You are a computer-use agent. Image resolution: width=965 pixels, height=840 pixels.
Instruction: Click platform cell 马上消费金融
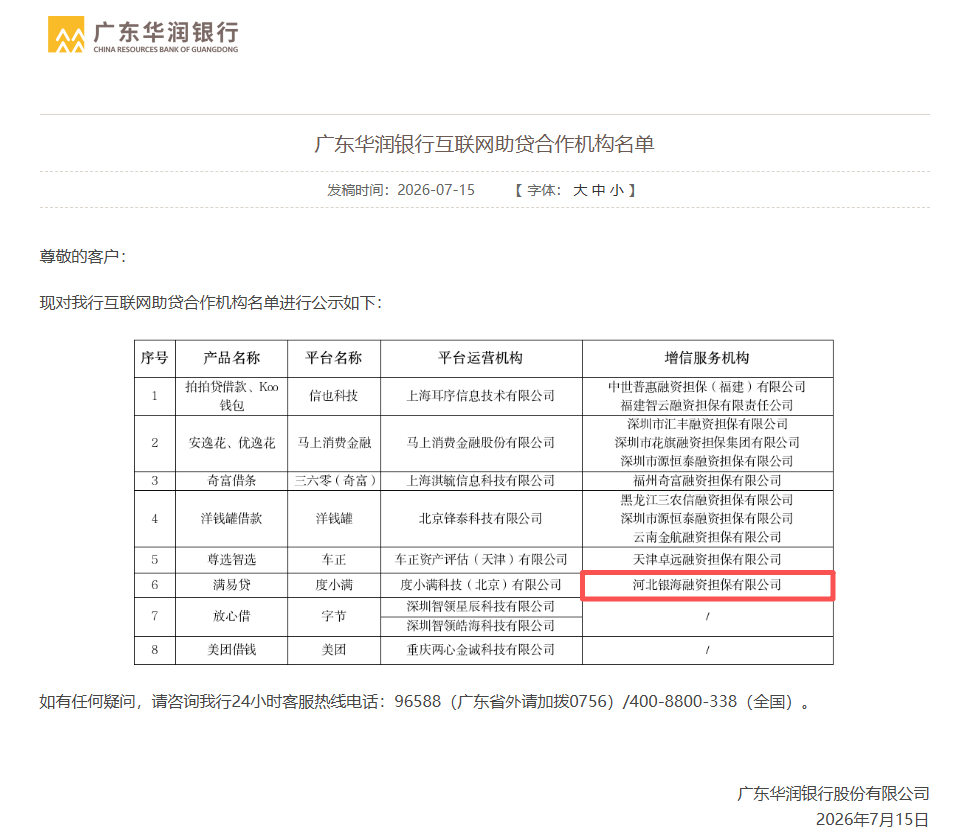pyautogui.click(x=334, y=443)
